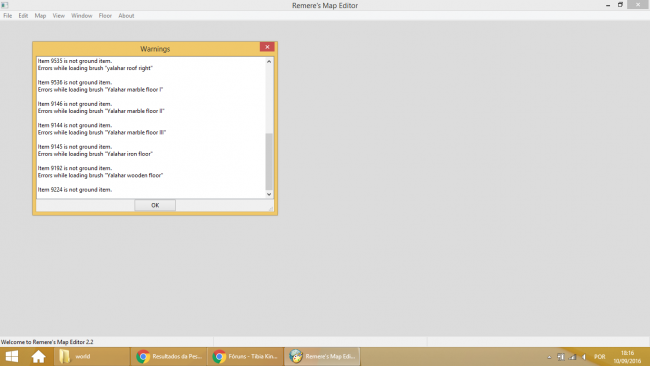650x366 pixels.
Task: Switch to the Chrome "Fóruns - Tibia Kin..." window
Action: pos(245,356)
